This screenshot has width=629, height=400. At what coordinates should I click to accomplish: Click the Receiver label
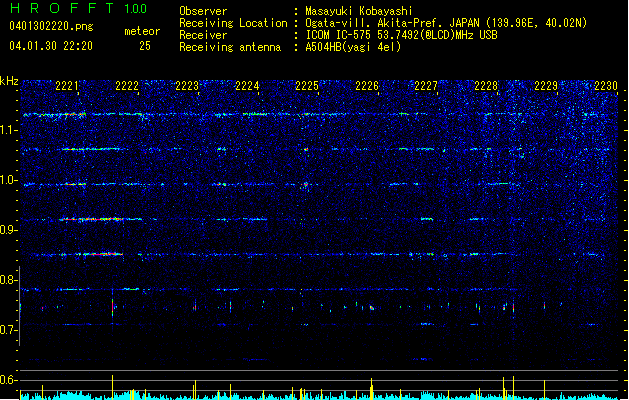pos(203,35)
